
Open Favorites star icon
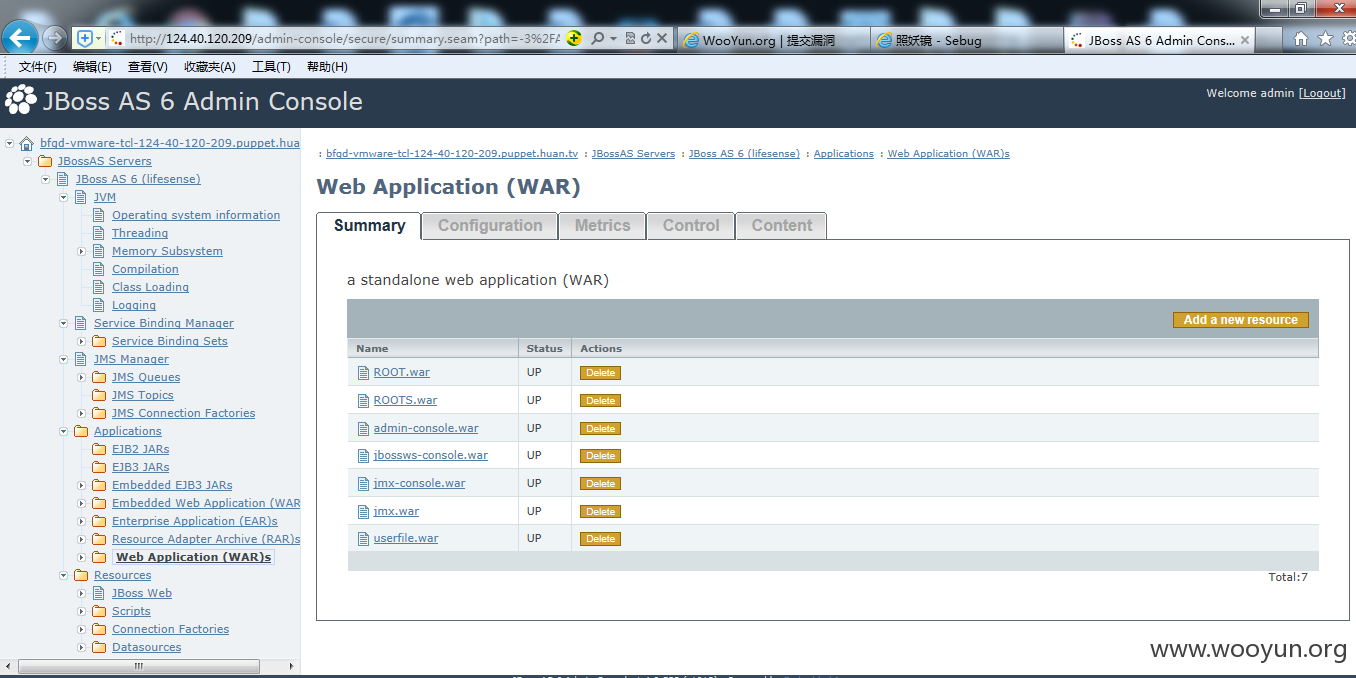pyautogui.click(x=1325, y=39)
